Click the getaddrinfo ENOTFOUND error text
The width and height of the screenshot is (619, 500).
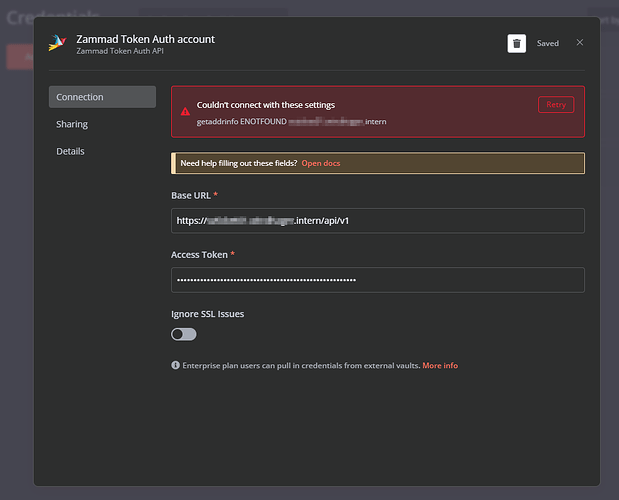(291, 122)
